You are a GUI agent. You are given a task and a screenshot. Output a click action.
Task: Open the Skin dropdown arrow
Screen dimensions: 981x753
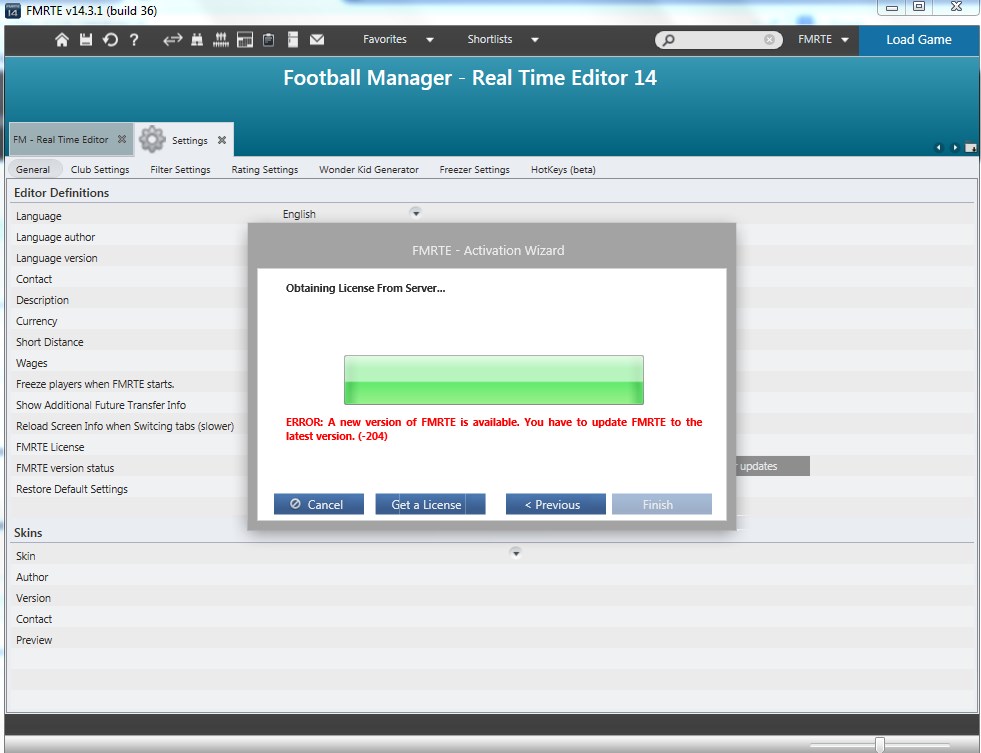point(516,553)
